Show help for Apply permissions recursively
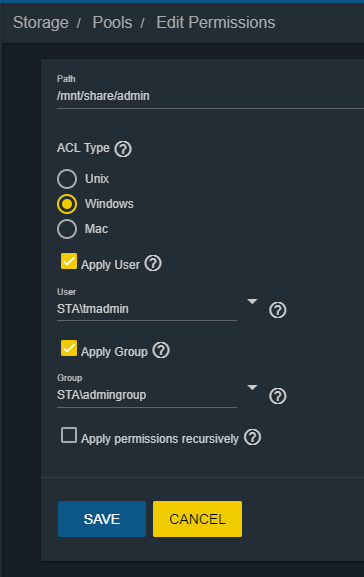This screenshot has width=364, height=577. click(x=252, y=437)
